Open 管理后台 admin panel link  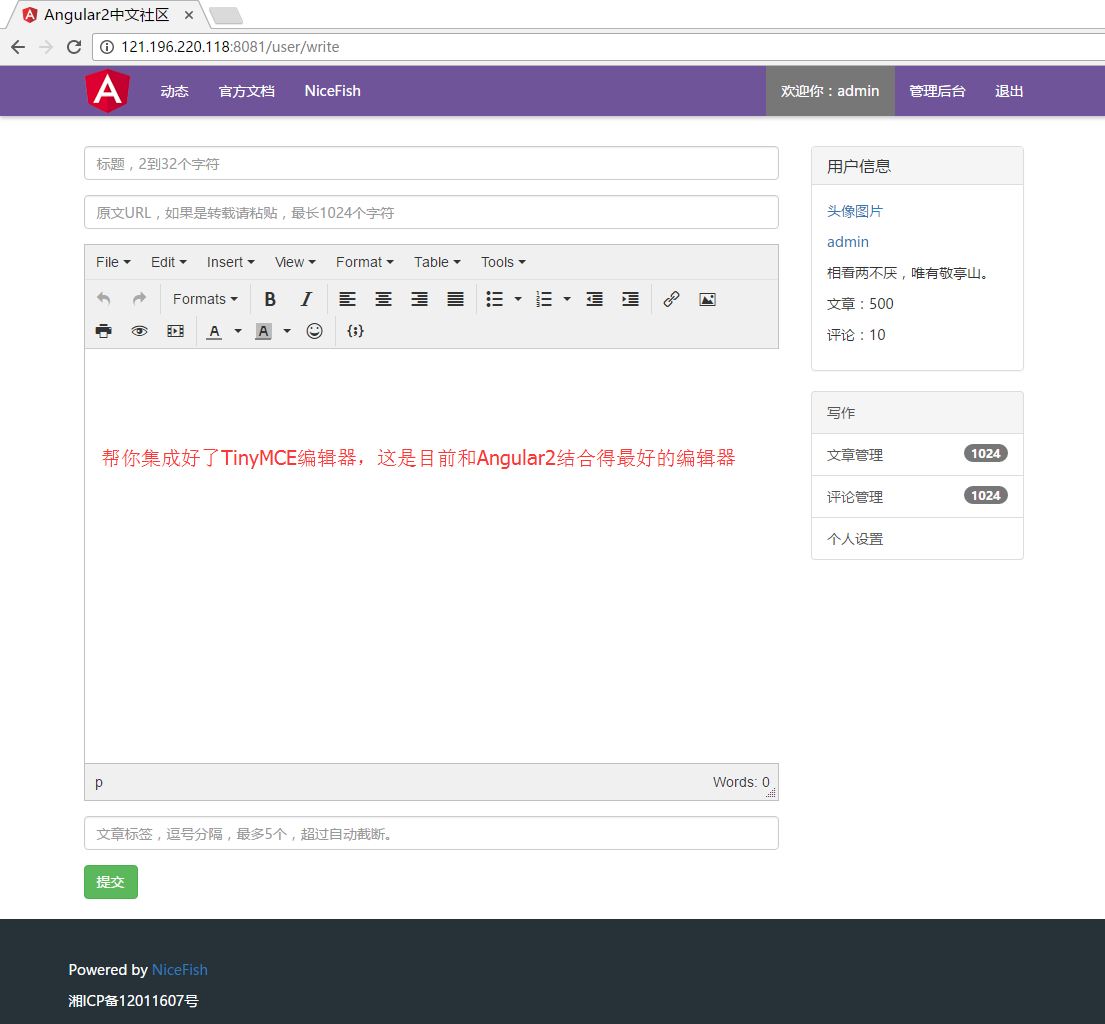click(x=937, y=91)
